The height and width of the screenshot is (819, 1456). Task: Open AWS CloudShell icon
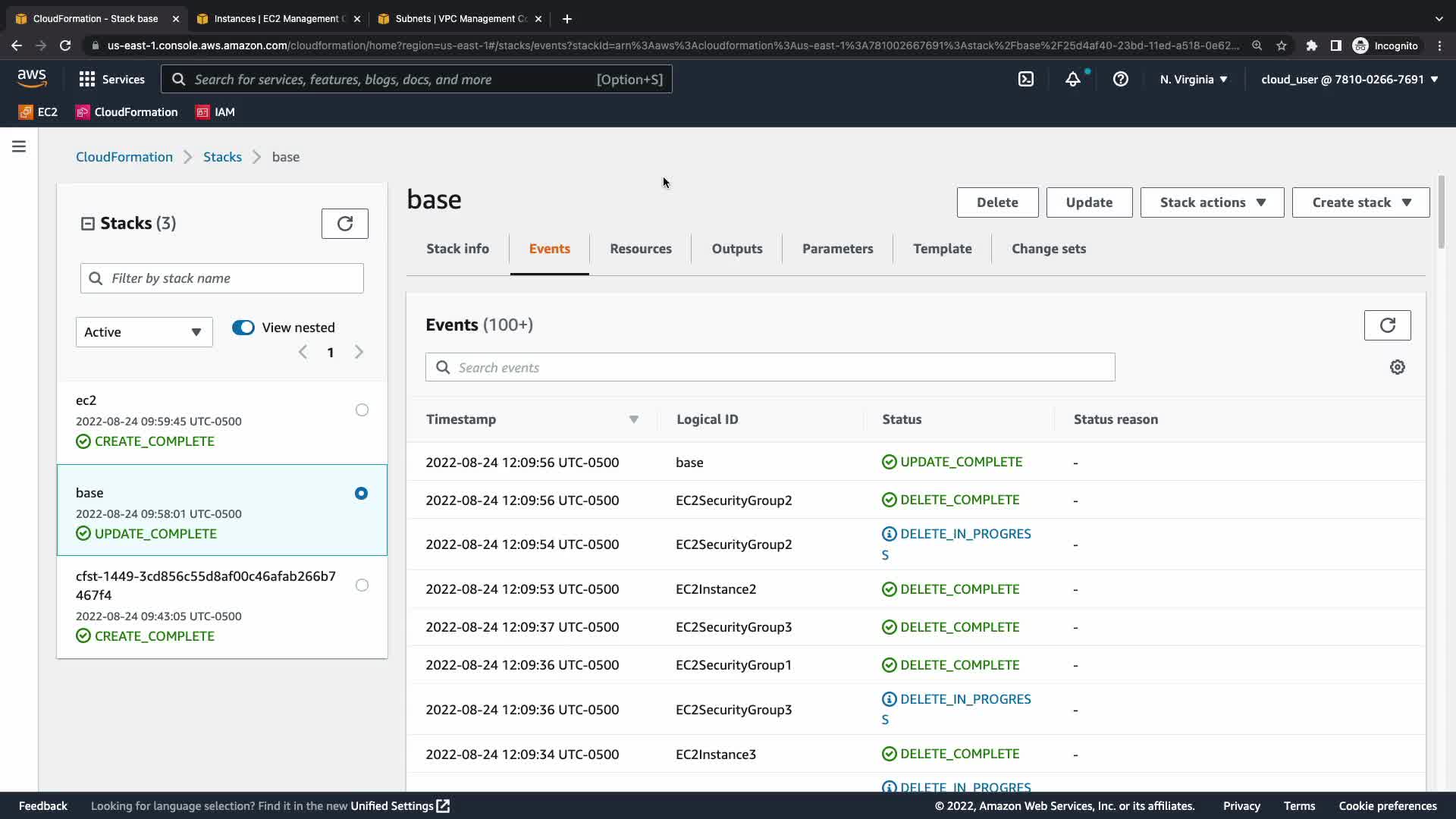click(1025, 79)
